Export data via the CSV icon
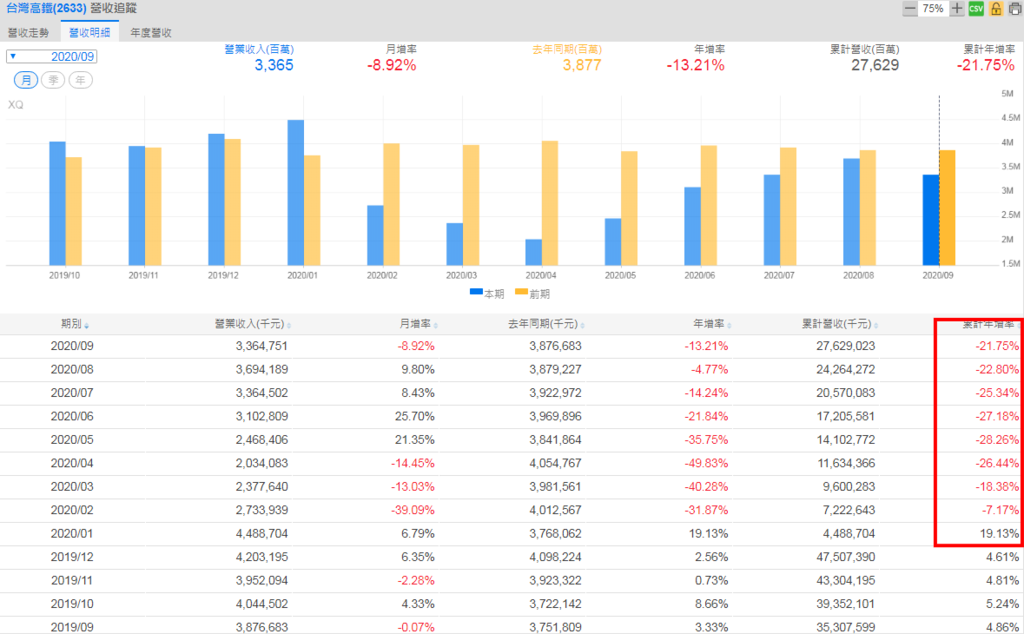This screenshot has width=1024, height=634. 976,8
